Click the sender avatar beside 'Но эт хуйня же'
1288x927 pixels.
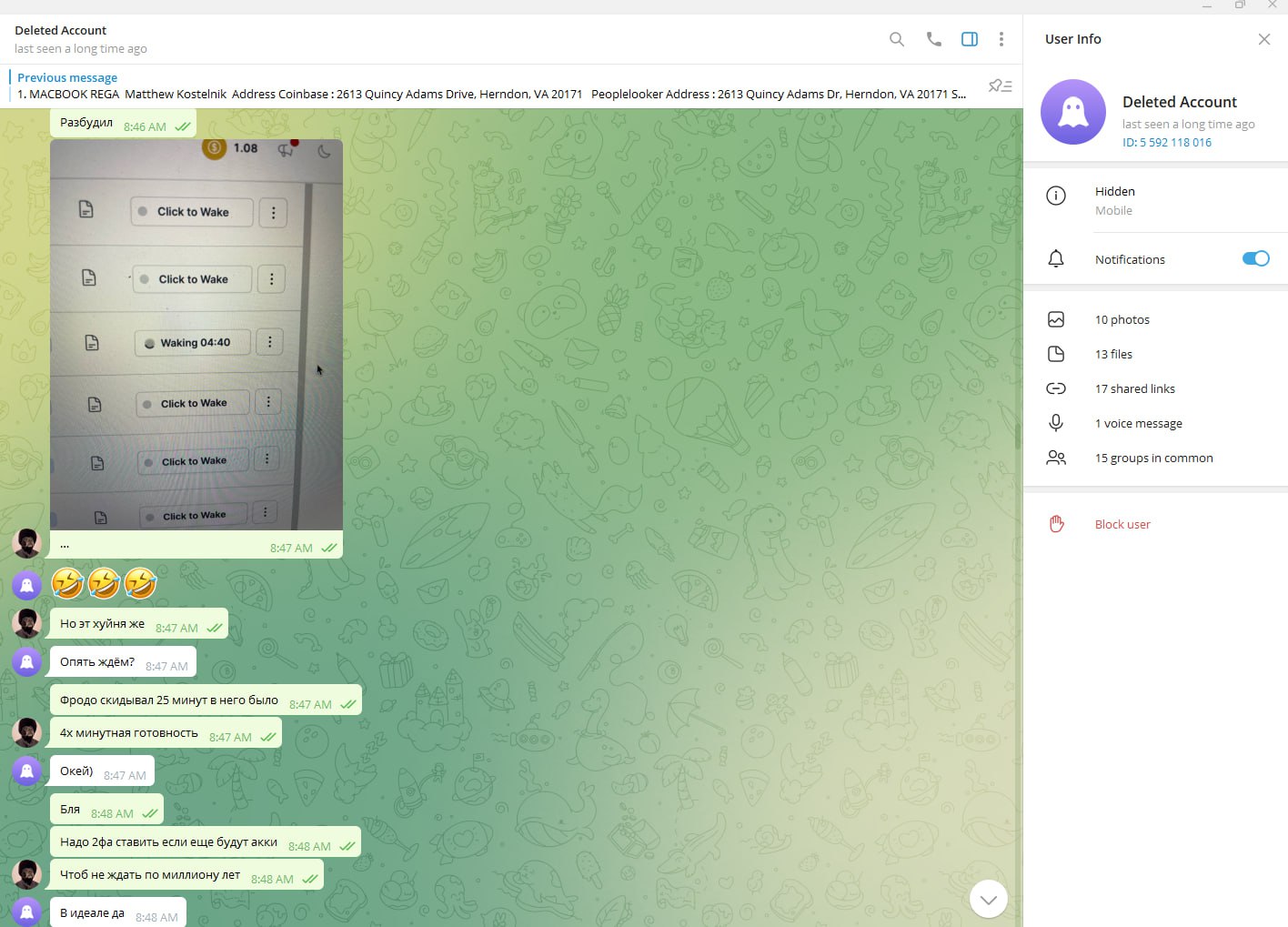pos(27,623)
